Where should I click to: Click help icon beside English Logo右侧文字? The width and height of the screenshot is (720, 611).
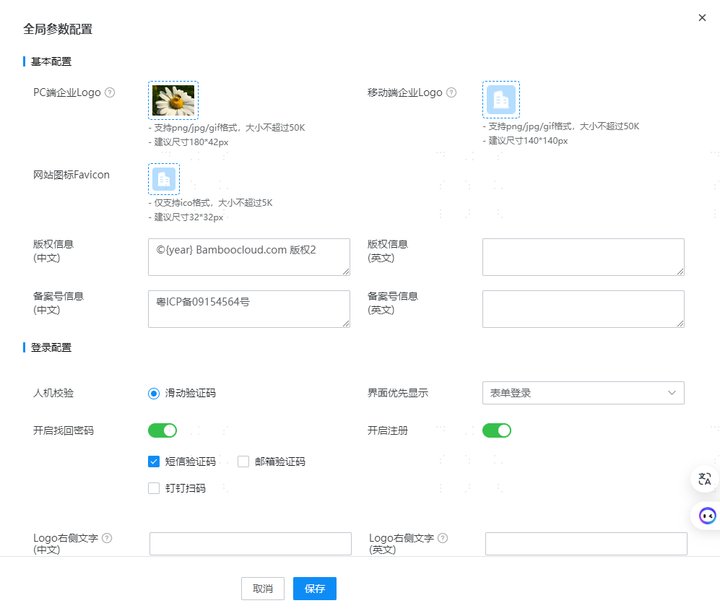tap(443, 538)
